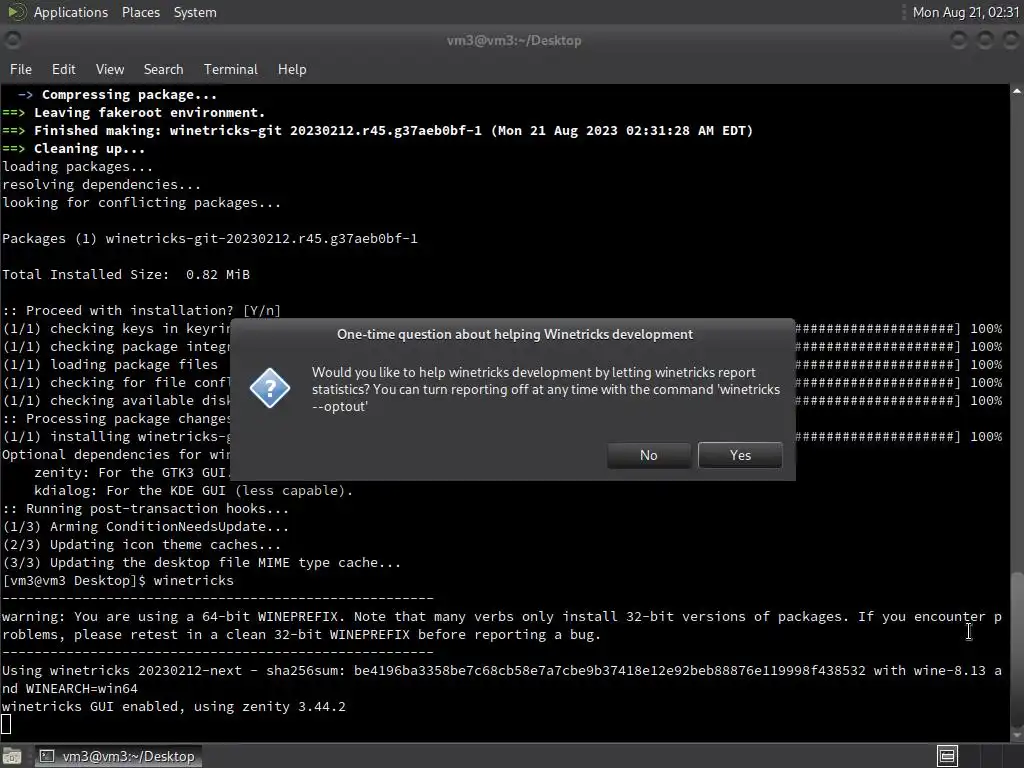Click 'Packages (1) winetricks-git' line
The height and width of the screenshot is (768, 1024).
coord(210,238)
